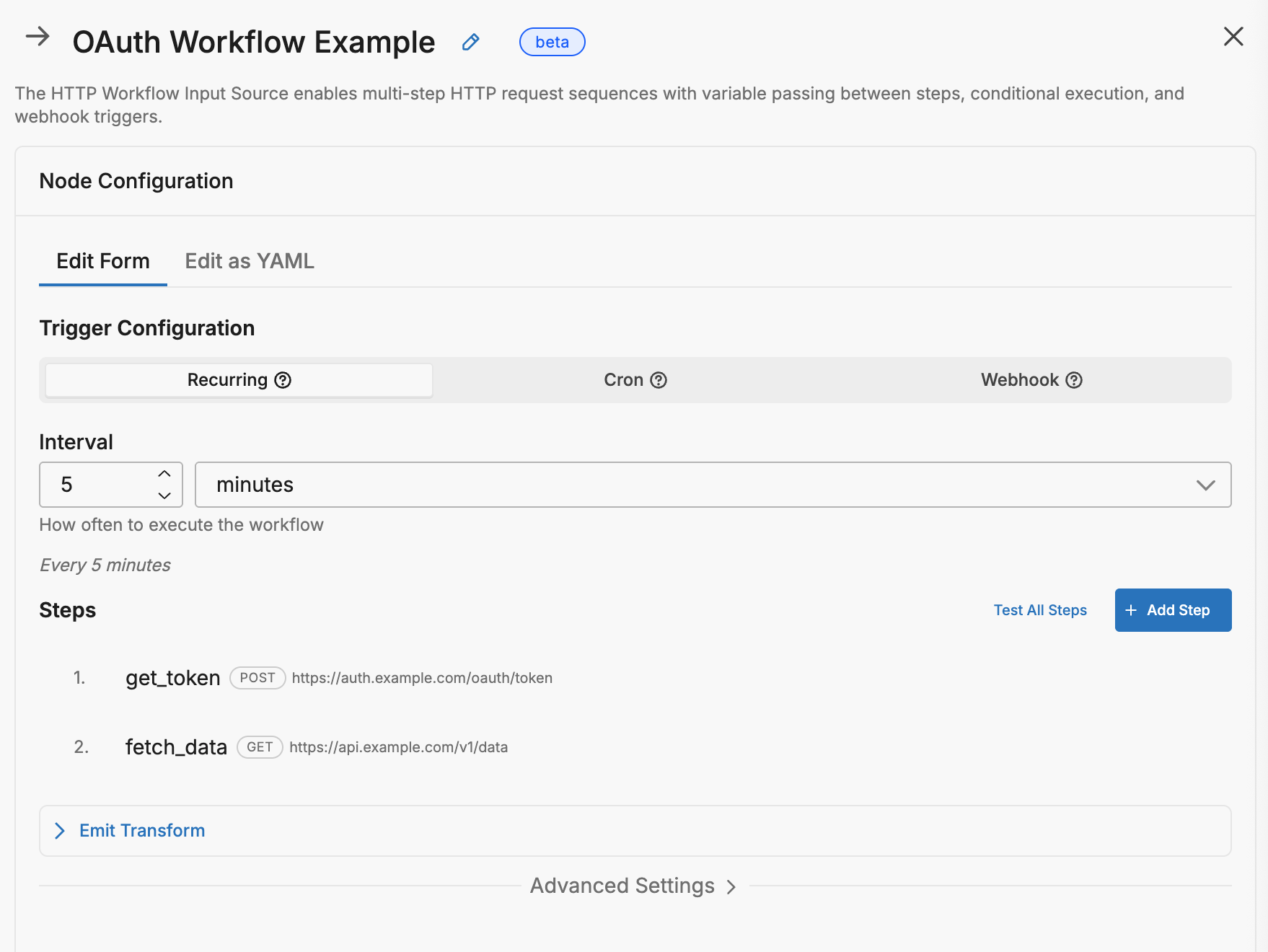The height and width of the screenshot is (952, 1268).
Task: Click the Cron question mark icon
Action: [659, 379]
